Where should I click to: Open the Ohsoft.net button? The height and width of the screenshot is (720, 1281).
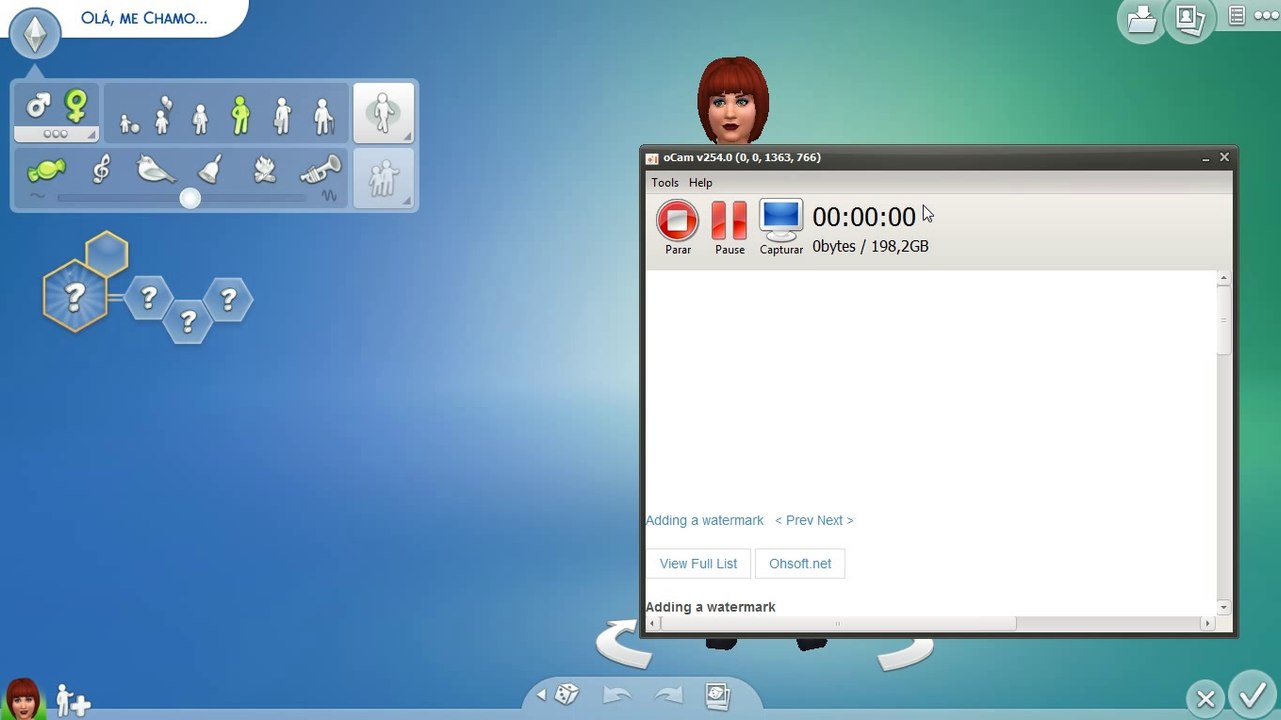point(800,564)
